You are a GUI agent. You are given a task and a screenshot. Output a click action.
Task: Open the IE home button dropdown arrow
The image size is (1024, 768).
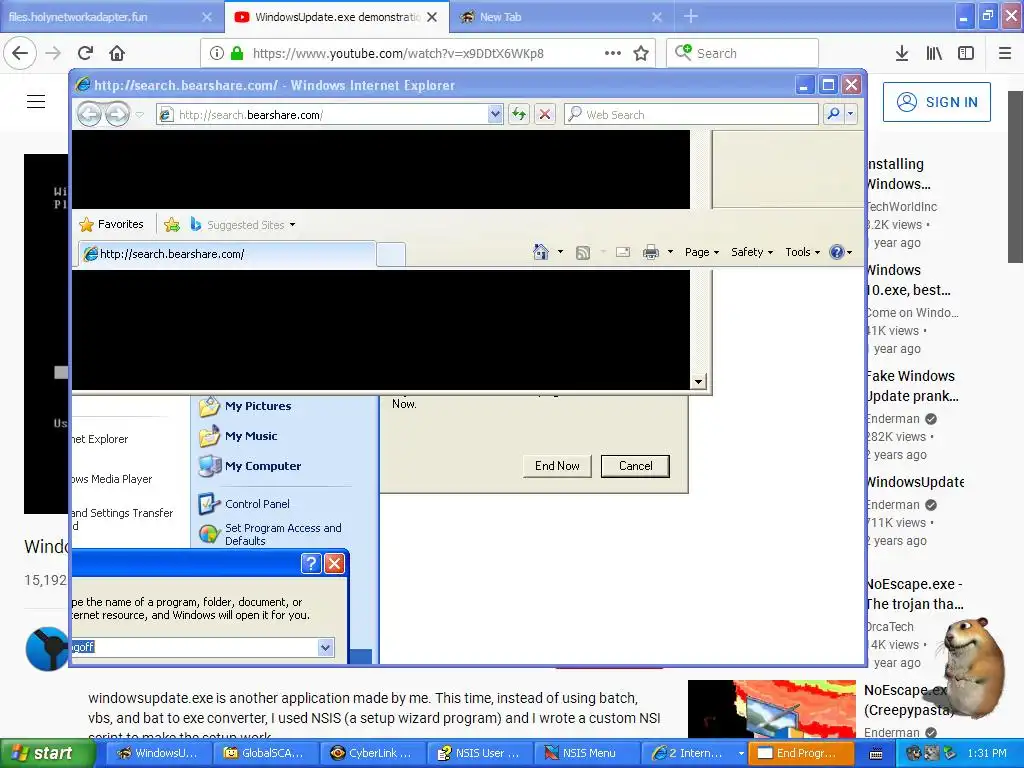click(560, 252)
